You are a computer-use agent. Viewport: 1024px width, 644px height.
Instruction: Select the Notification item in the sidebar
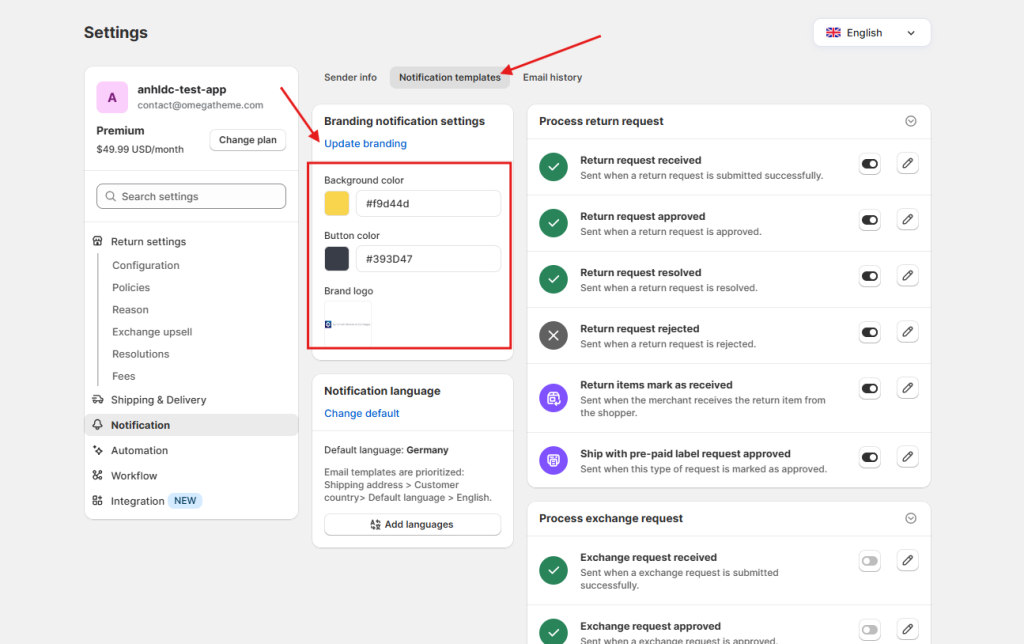click(140, 424)
